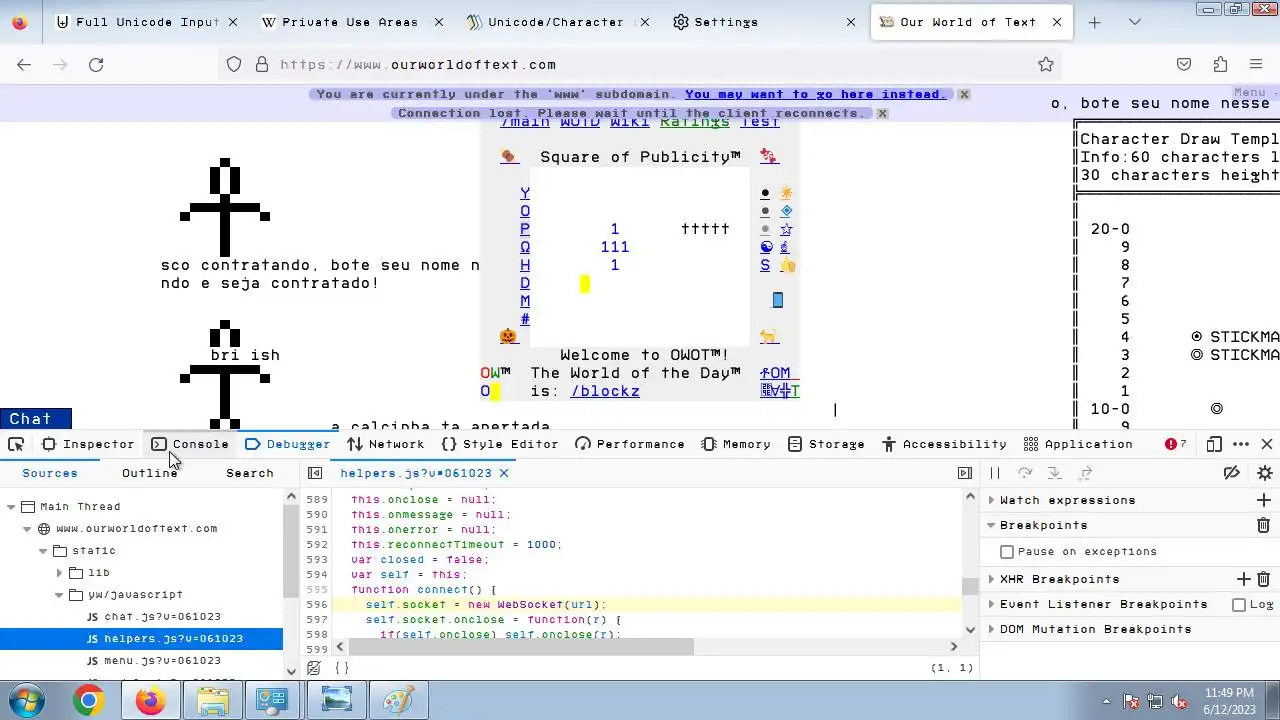Expand XHR Breakpoints section
This screenshot has height=720, width=1280.
pos(992,579)
